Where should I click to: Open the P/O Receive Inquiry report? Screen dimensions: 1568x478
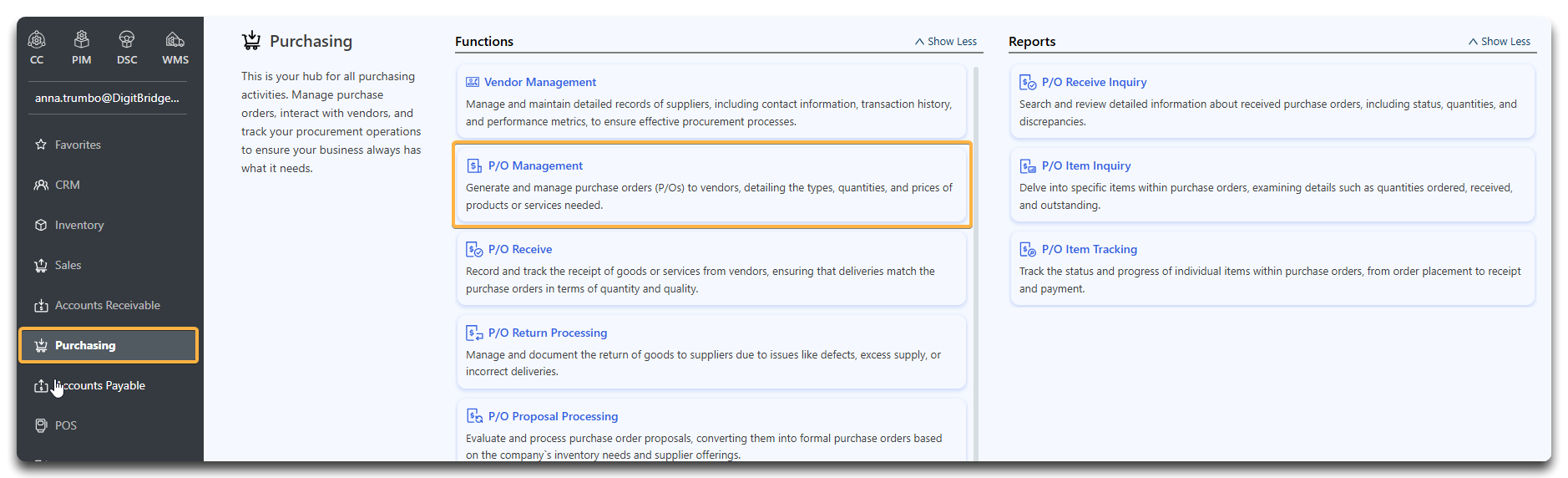pyautogui.click(x=1094, y=82)
